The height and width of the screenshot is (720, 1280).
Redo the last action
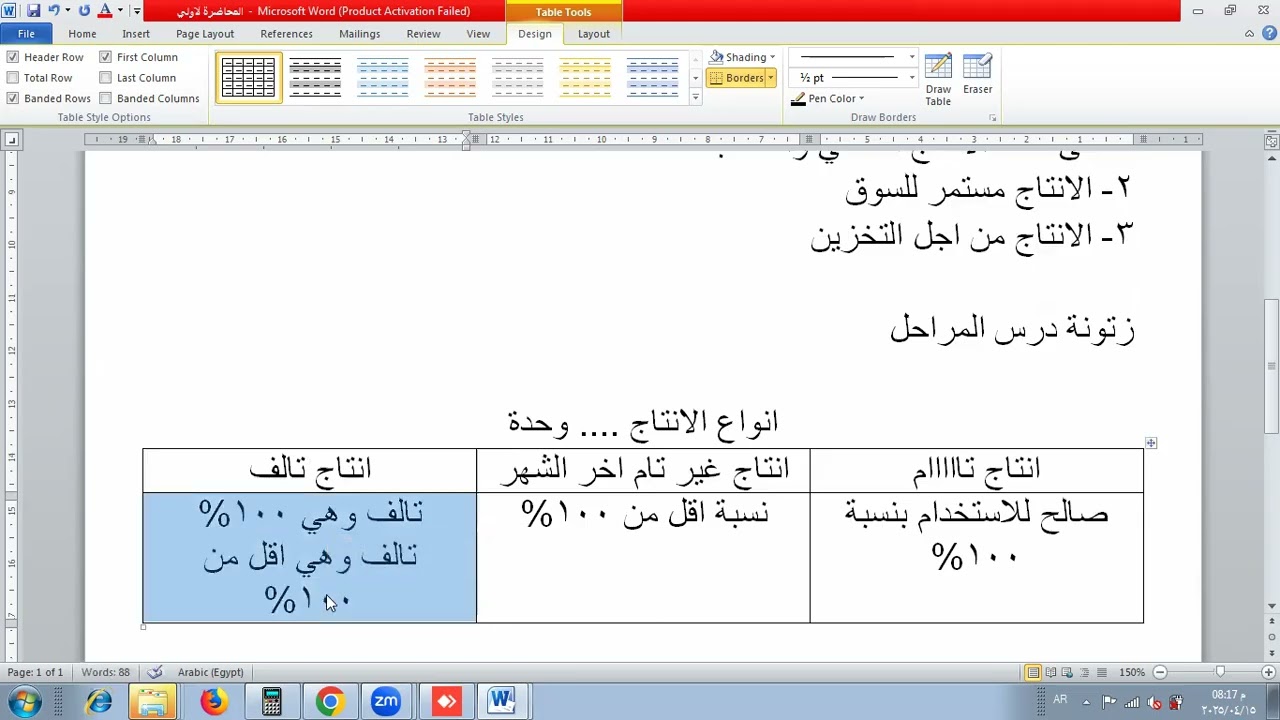tap(84, 11)
